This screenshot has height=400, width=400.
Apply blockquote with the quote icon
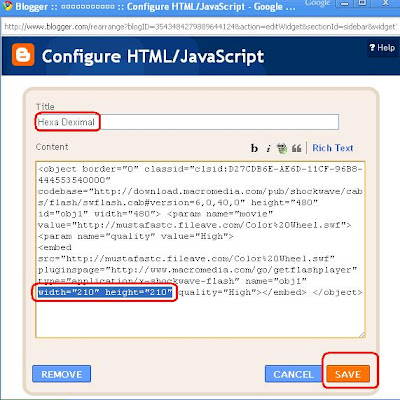(x=296, y=148)
